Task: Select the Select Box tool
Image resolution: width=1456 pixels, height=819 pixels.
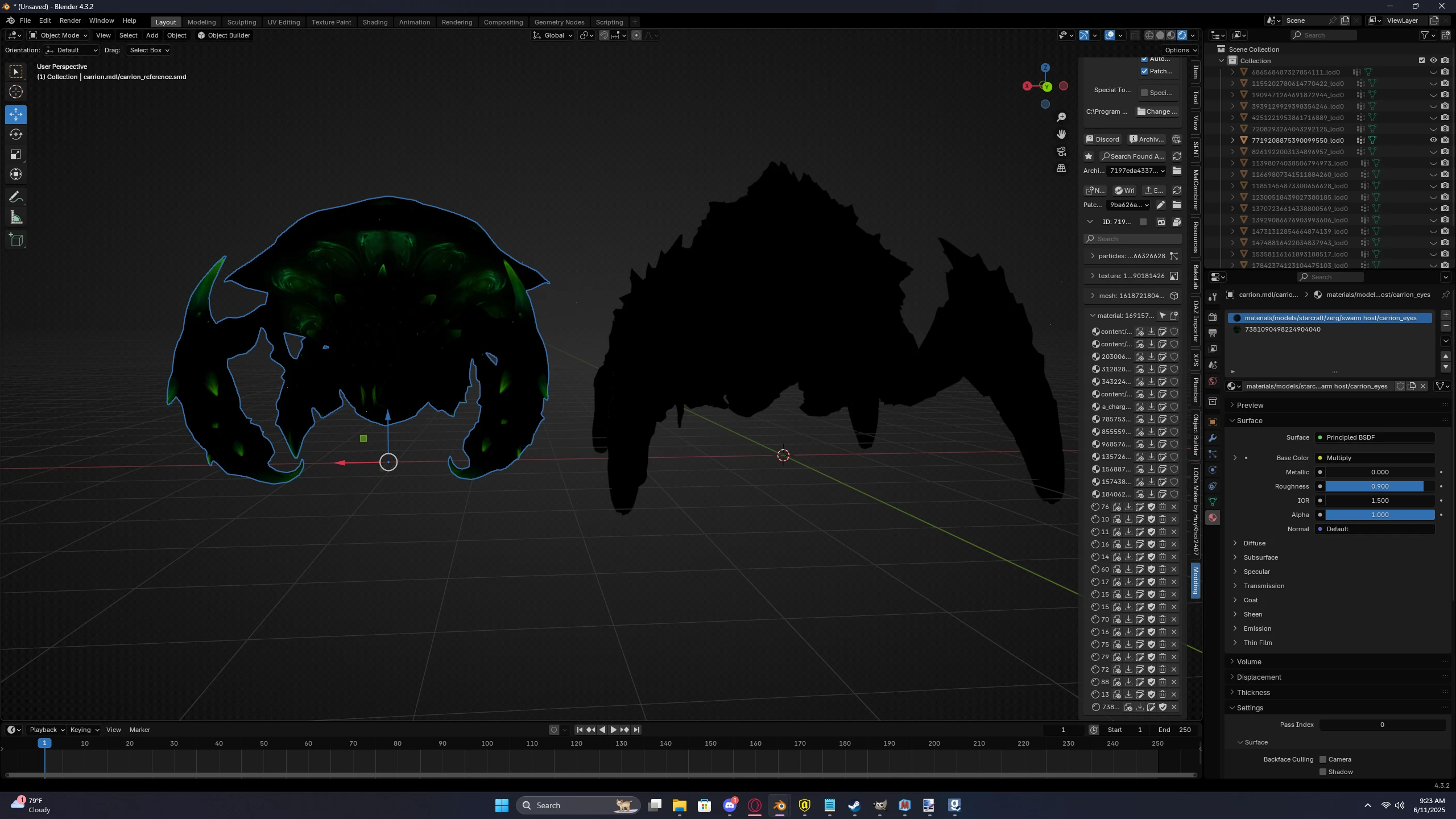Action: tap(16, 72)
